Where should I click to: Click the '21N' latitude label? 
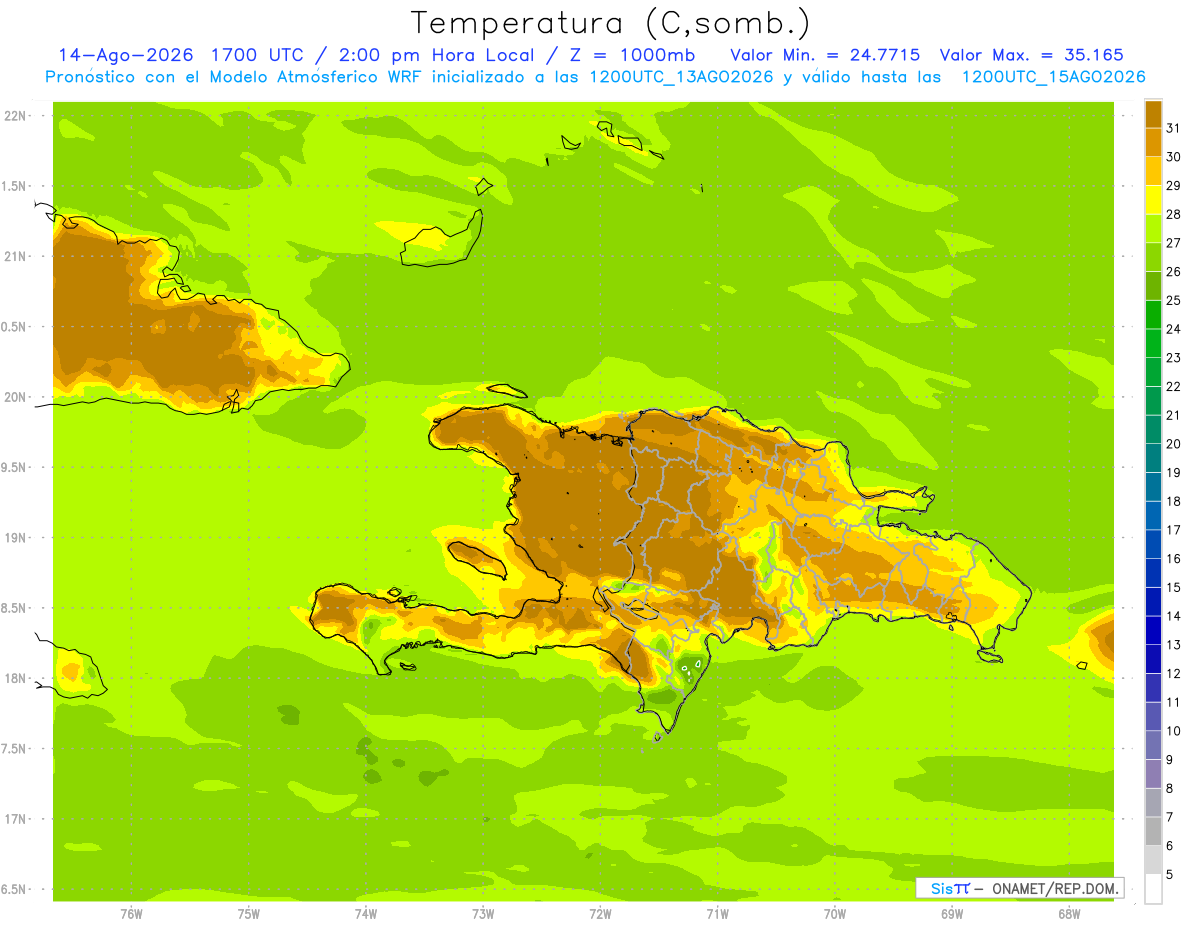click(17, 256)
